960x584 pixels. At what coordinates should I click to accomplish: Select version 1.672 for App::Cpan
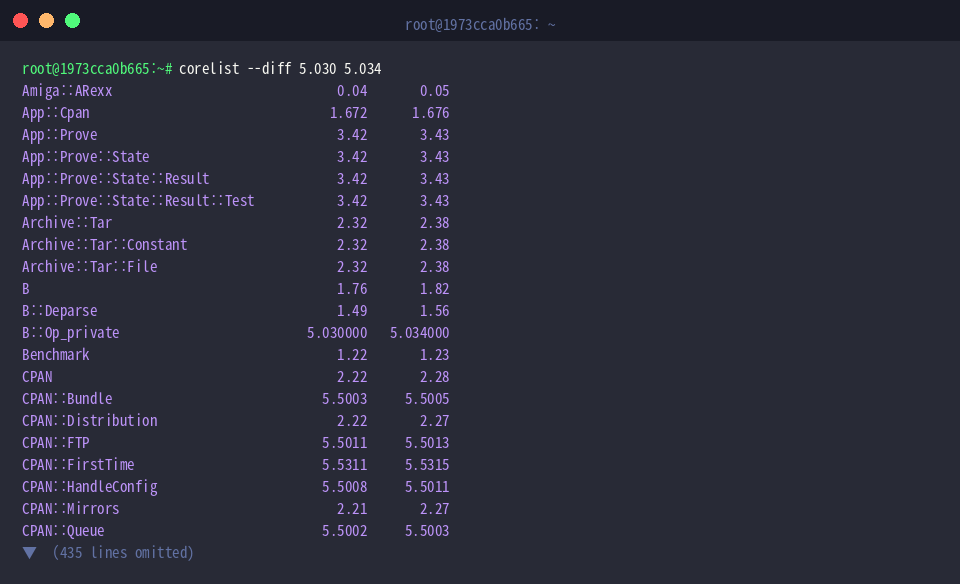coord(348,113)
